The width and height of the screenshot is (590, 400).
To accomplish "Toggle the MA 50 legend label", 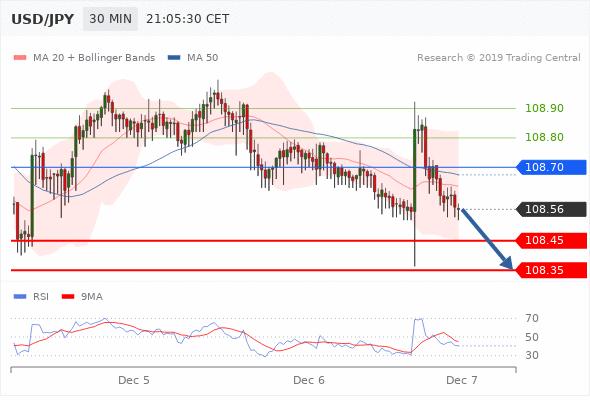I will (202, 58).
